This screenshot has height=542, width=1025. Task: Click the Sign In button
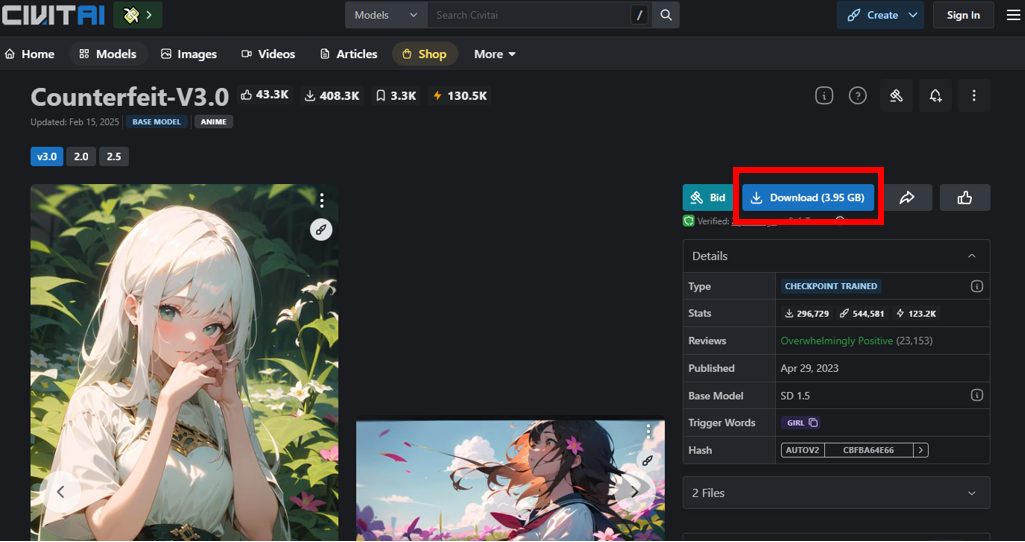[x=963, y=15]
